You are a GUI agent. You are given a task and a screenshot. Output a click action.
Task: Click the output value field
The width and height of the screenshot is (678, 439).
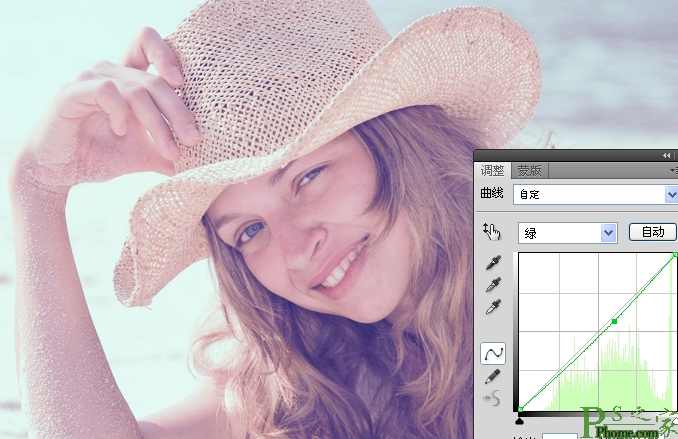coord(560,436)
